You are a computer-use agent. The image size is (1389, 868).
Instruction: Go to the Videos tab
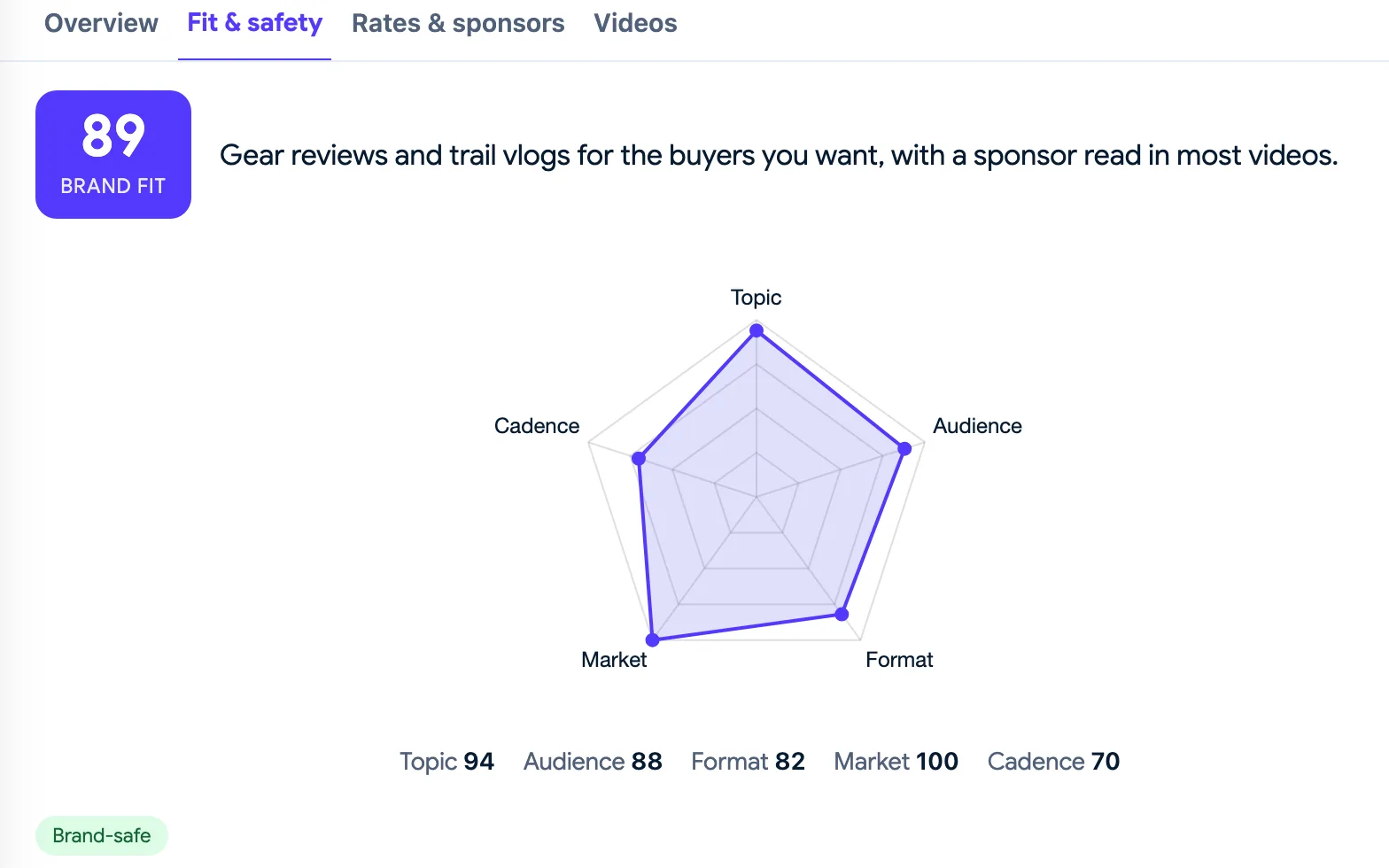pos(635,24)
